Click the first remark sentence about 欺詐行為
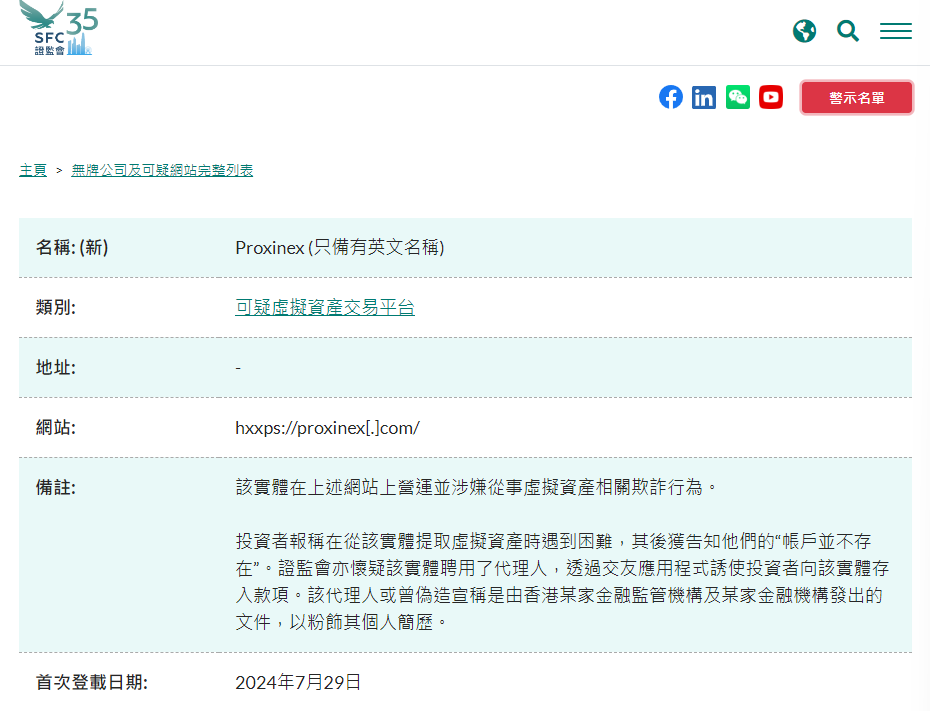This screenshot has width=930, height=711. coord(476,488)
